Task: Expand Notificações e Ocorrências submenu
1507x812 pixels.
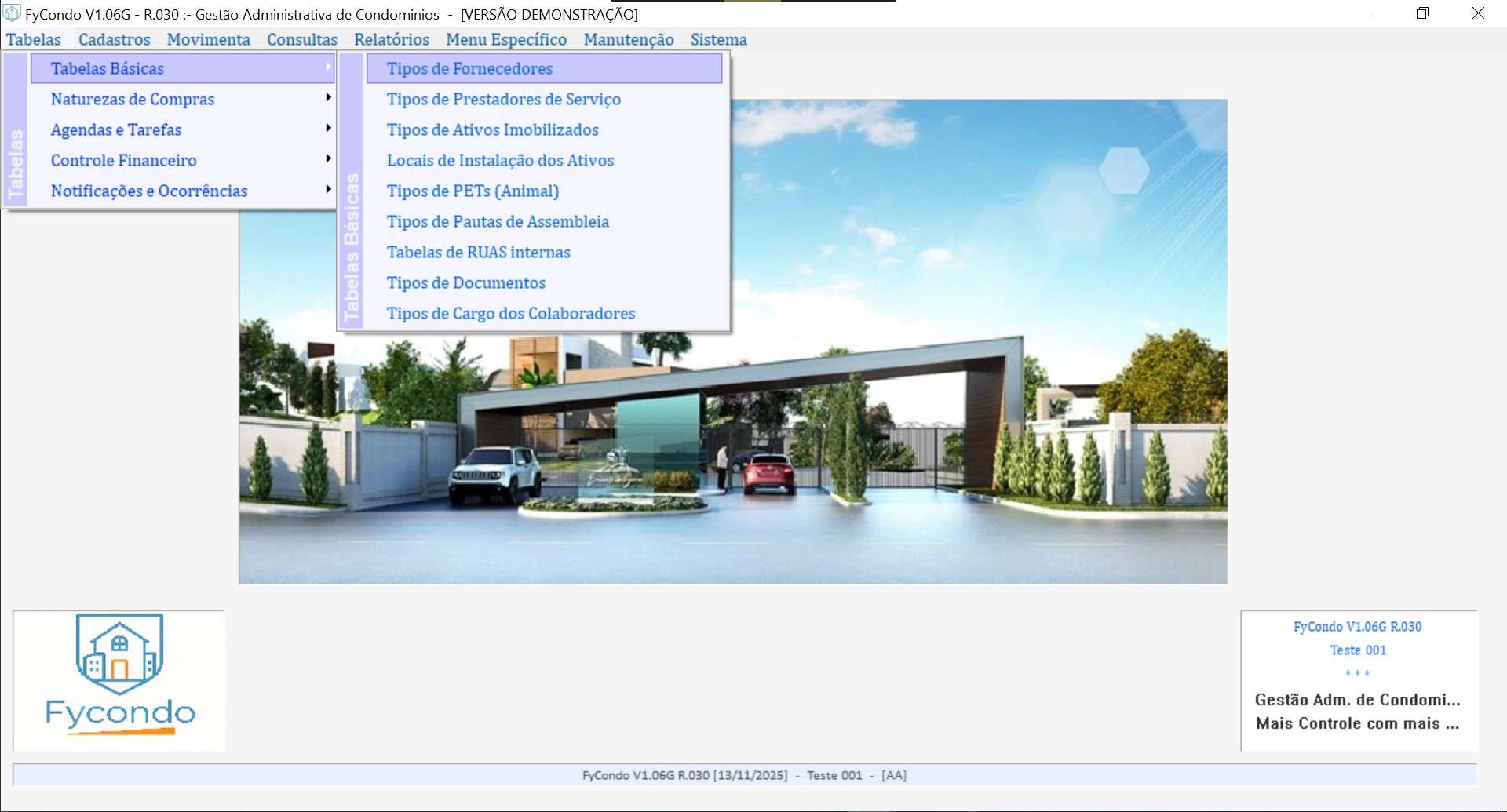Action: tap(149, 191)
